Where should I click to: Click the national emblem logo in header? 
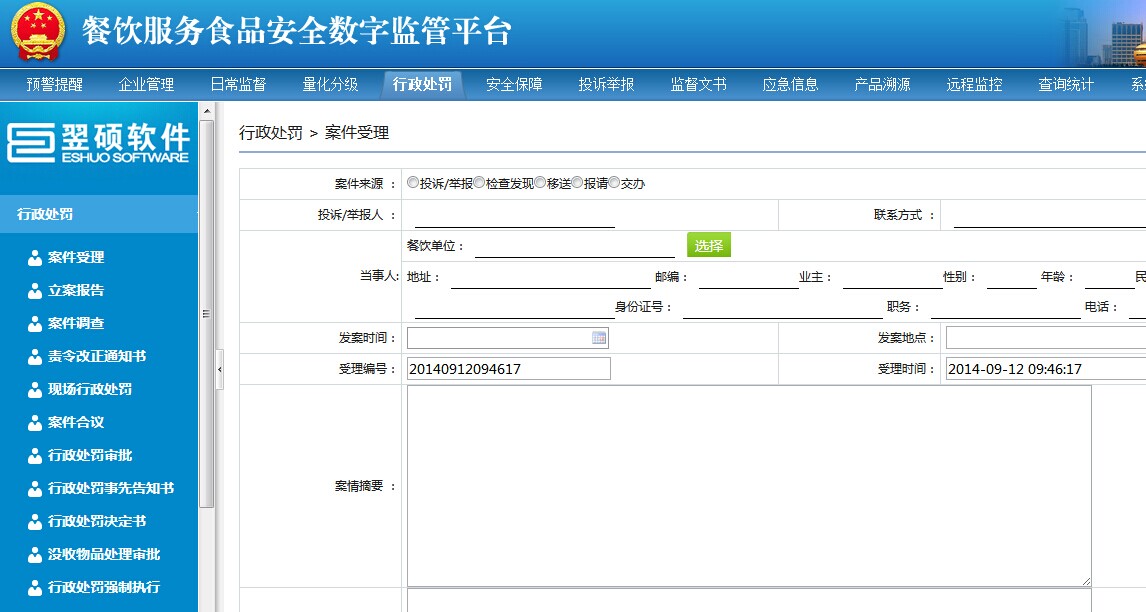37,32
